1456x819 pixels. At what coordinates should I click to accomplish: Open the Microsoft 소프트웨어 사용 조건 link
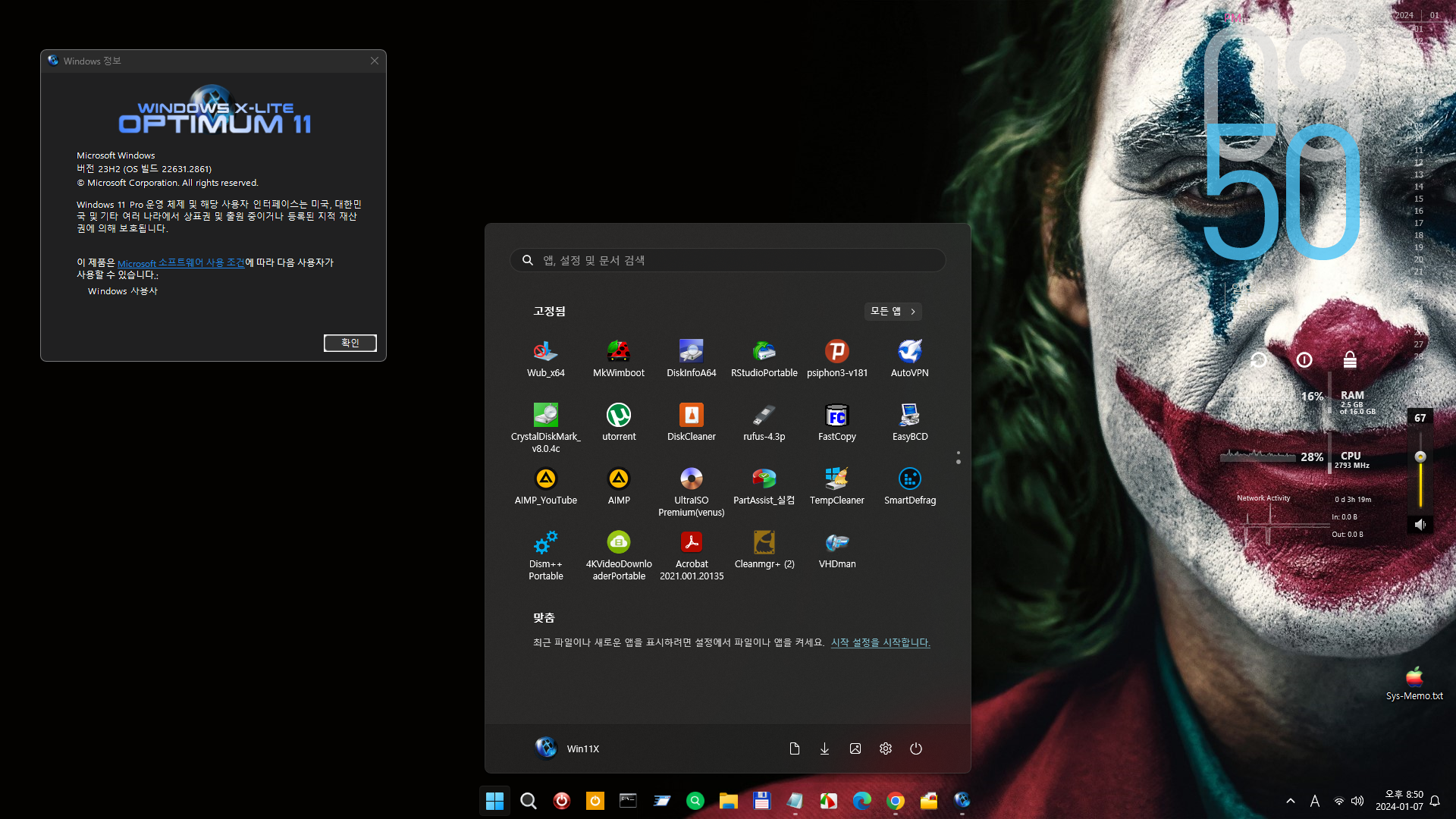tap(181, 263)
